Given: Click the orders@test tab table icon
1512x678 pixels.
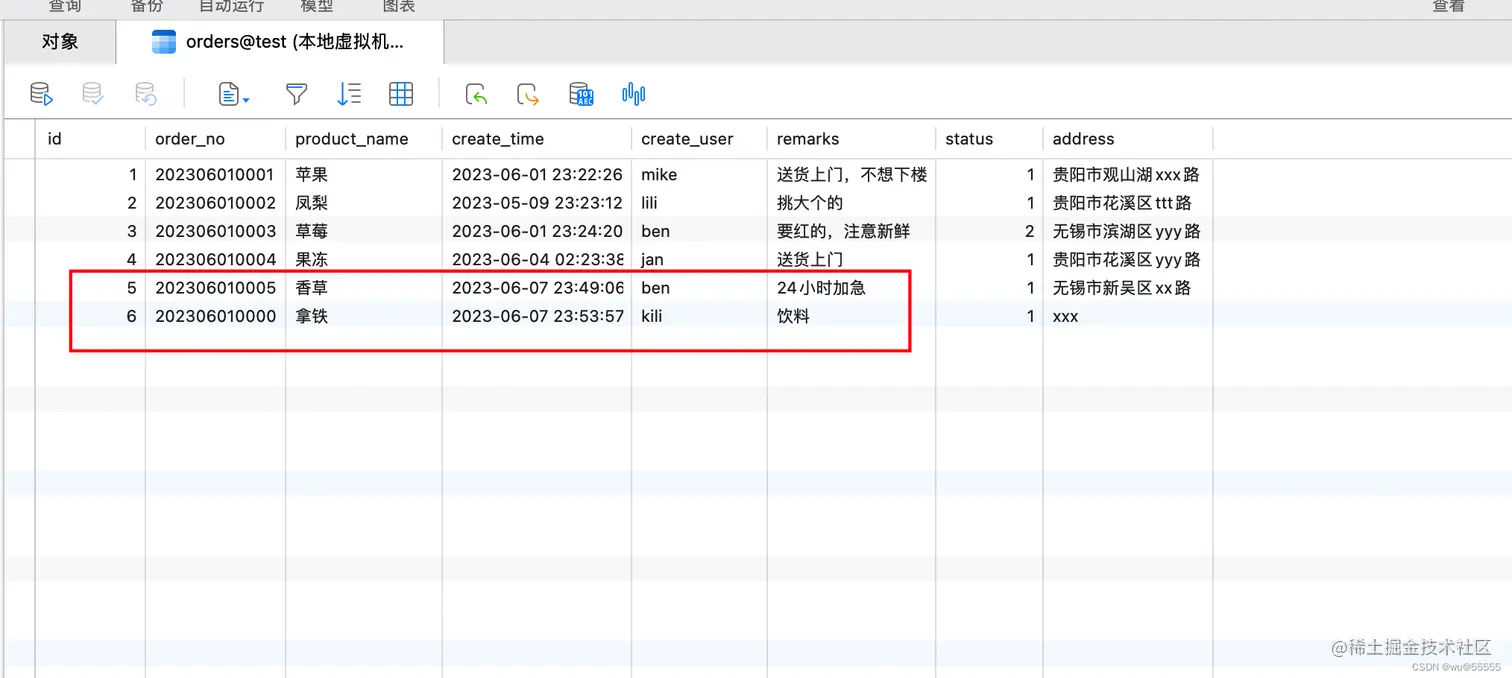Looking at the screenshot, I should (x=164, y=42).
